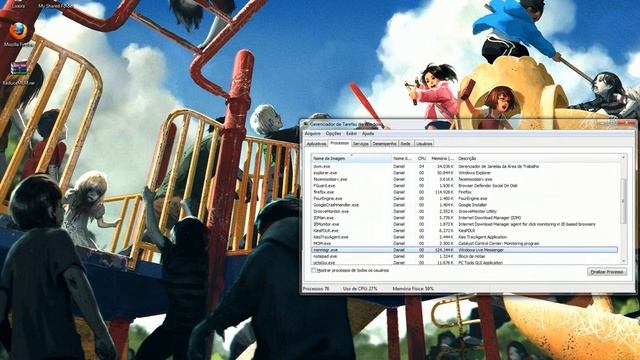Viewport: 640px width, 360px height.
Task: Select the KasPDLR.exe process row
Action: coord(465,231)
